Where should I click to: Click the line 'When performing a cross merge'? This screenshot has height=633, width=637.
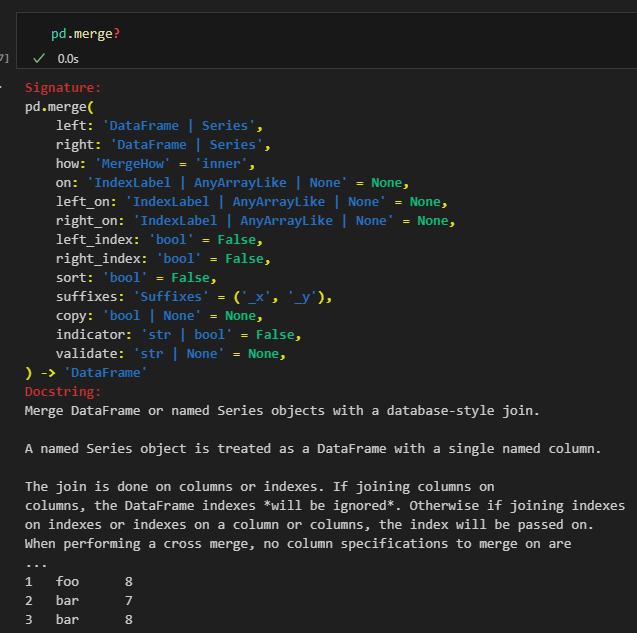pos(298,544)
